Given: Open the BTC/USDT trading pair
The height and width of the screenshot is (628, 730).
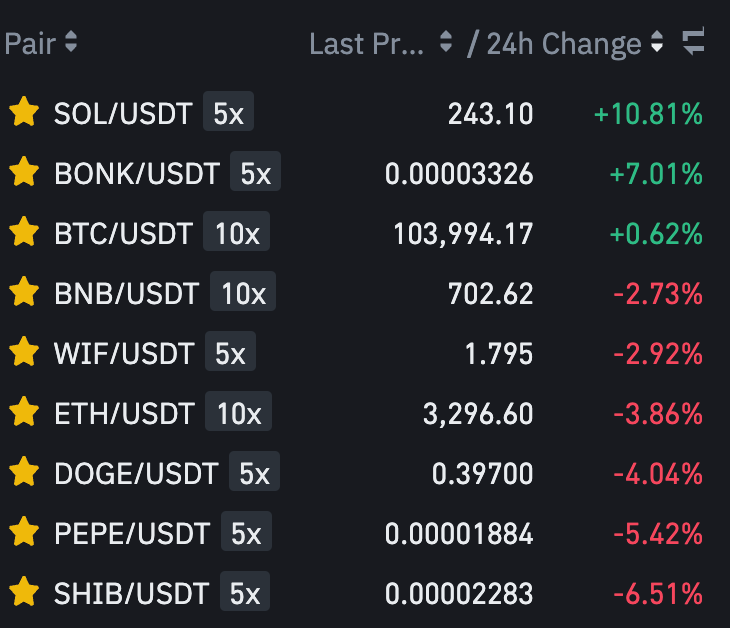Looking at the screenshot, I should [123, 233].
